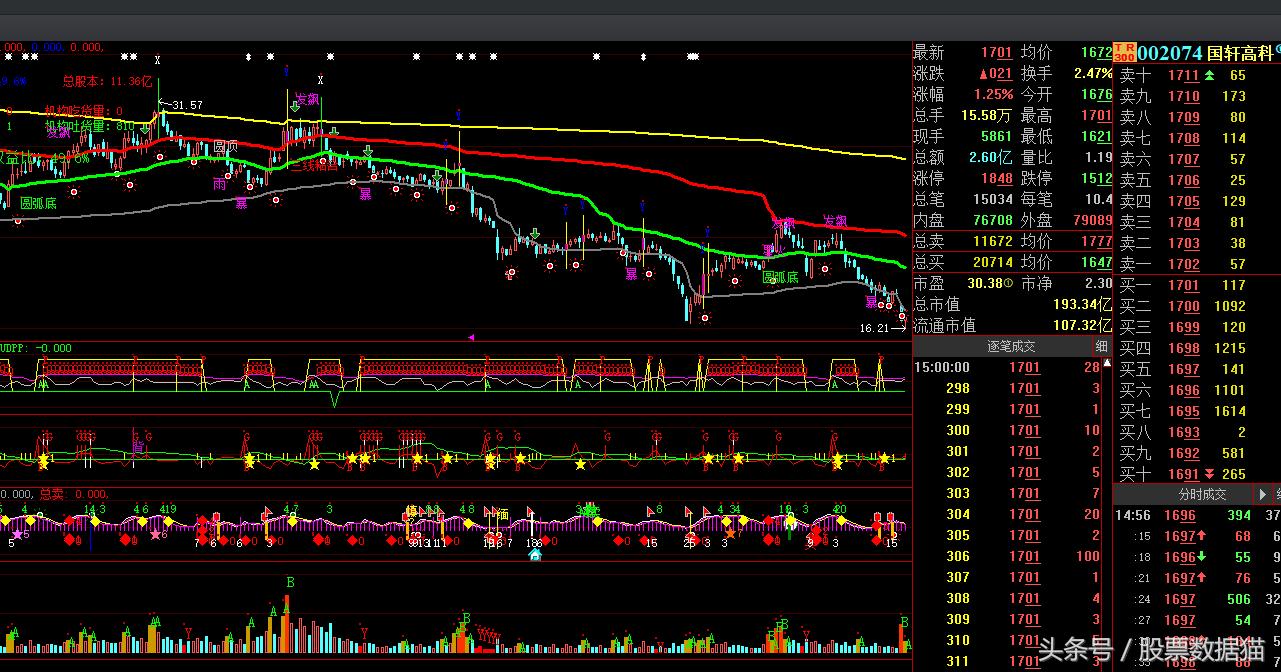The height and width of the screenshot is (672, 1281).
Task: Click the stock code 002074
Action: click(x=1170, y=53)
